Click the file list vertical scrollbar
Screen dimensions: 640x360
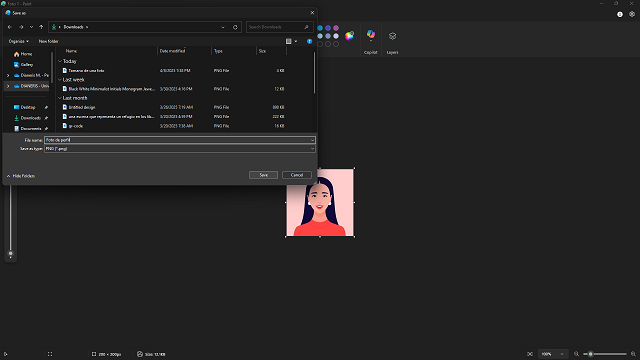(x=314, y=73)
